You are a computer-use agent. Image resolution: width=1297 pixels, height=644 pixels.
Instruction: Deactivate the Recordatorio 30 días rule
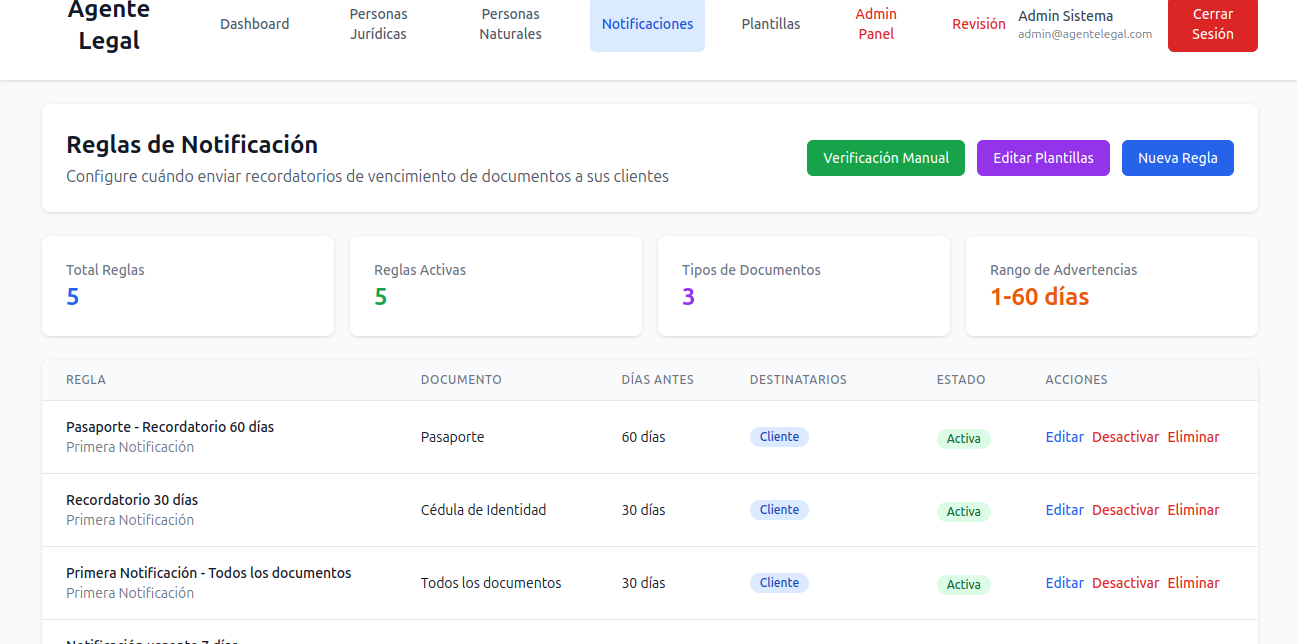point(1125,510)
